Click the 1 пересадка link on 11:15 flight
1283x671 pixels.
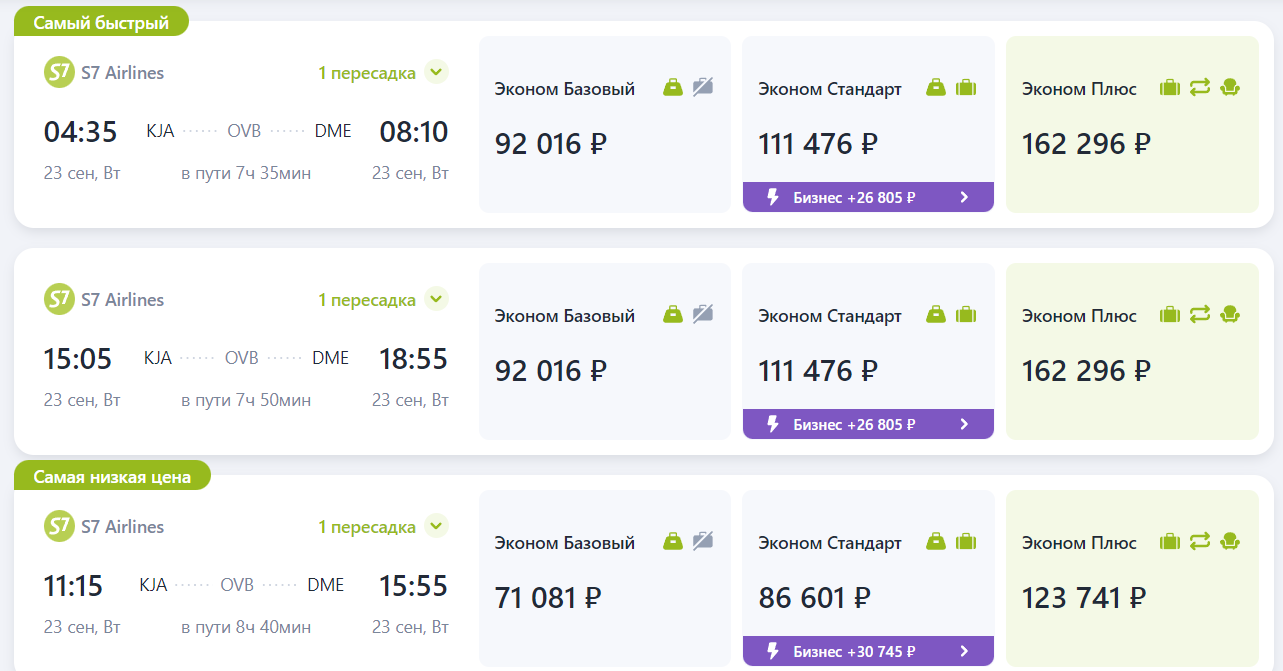[367, 526]
